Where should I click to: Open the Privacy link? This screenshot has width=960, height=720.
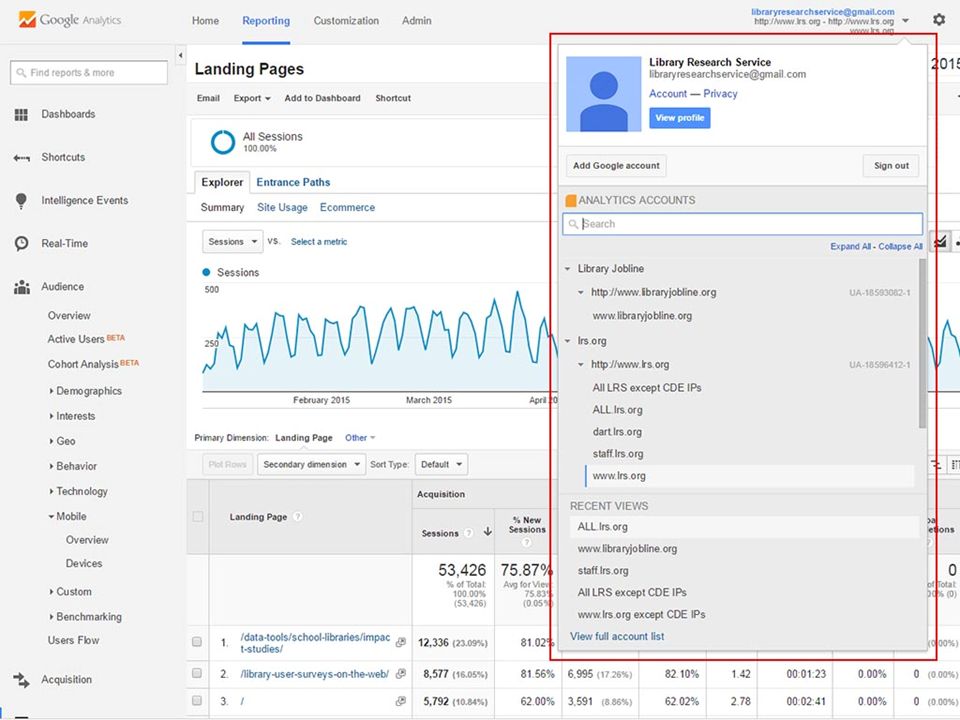tap(720, 94)
